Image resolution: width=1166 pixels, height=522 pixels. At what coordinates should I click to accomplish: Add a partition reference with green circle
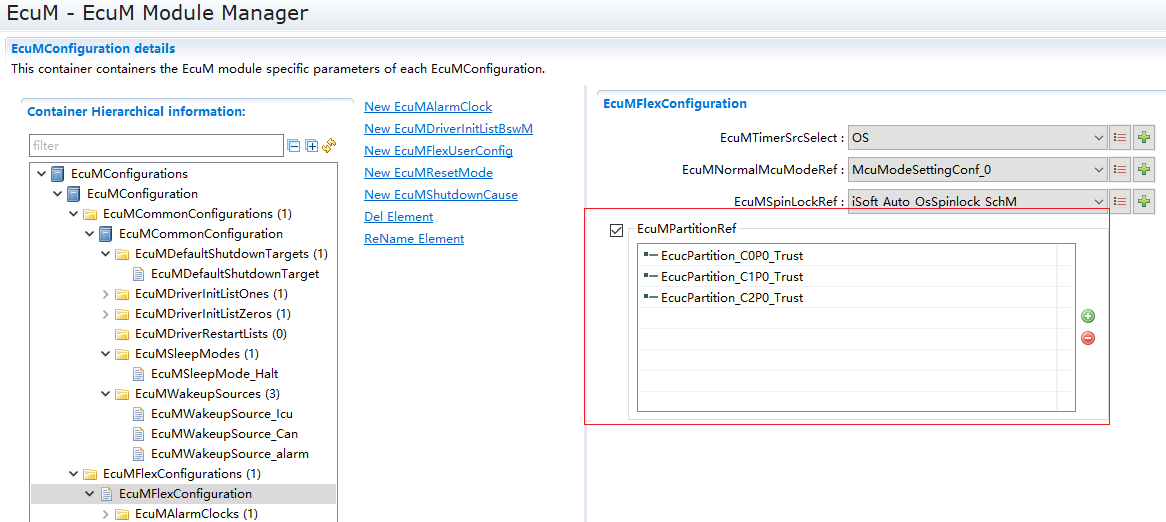coord(1088,317)
